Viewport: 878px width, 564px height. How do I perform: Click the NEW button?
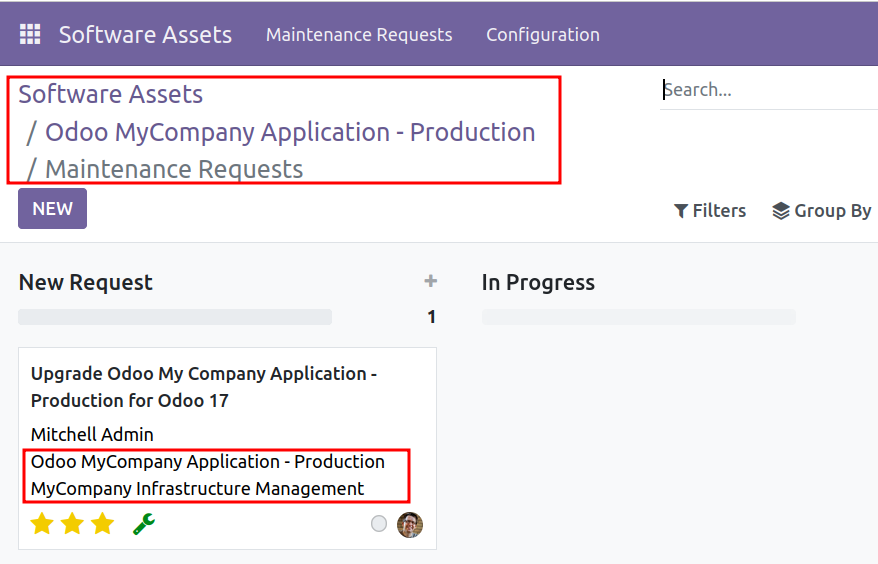(x=53, y=208)
